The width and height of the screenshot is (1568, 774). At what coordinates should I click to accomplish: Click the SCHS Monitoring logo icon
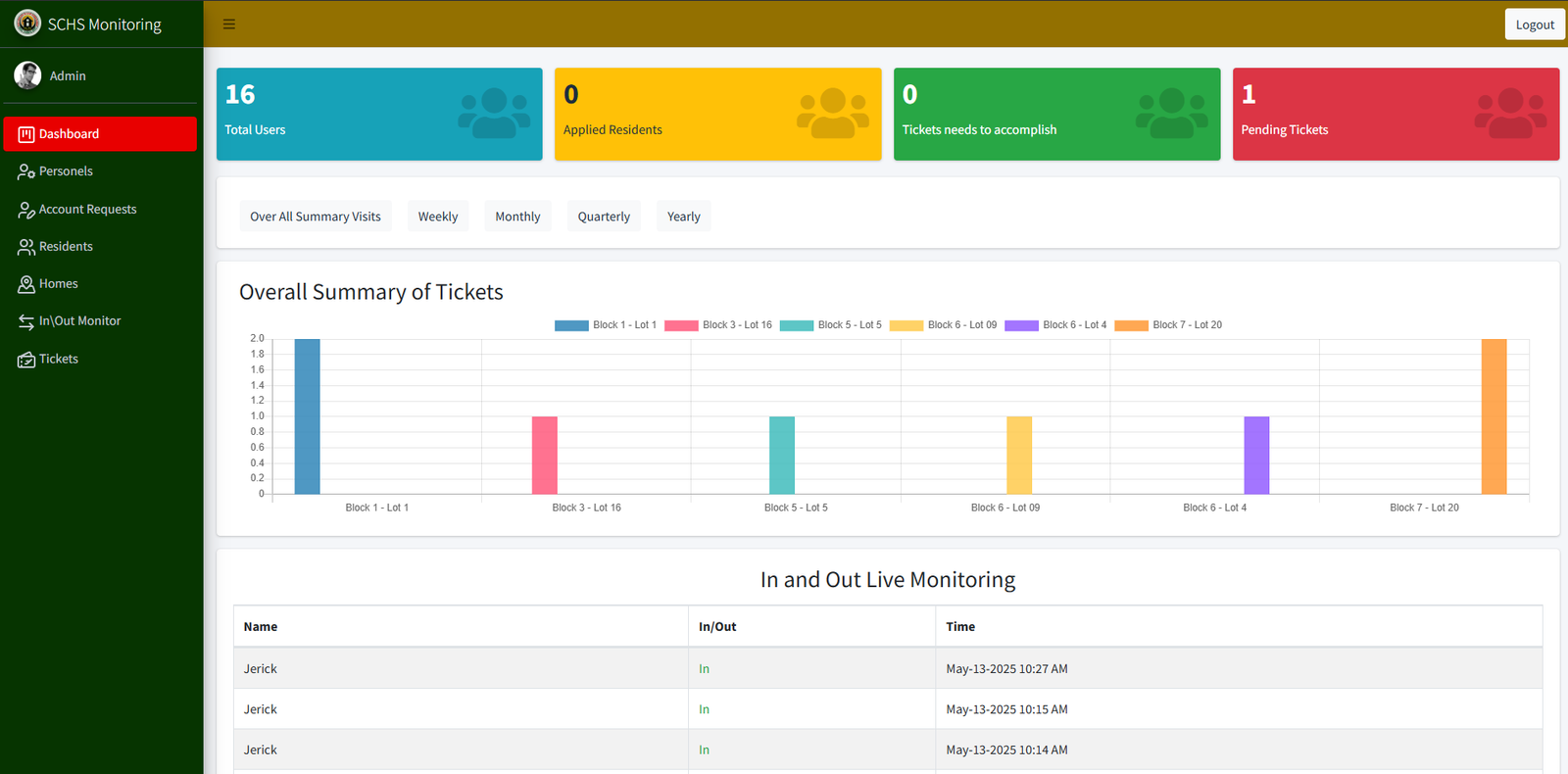[x=27, y=24]
